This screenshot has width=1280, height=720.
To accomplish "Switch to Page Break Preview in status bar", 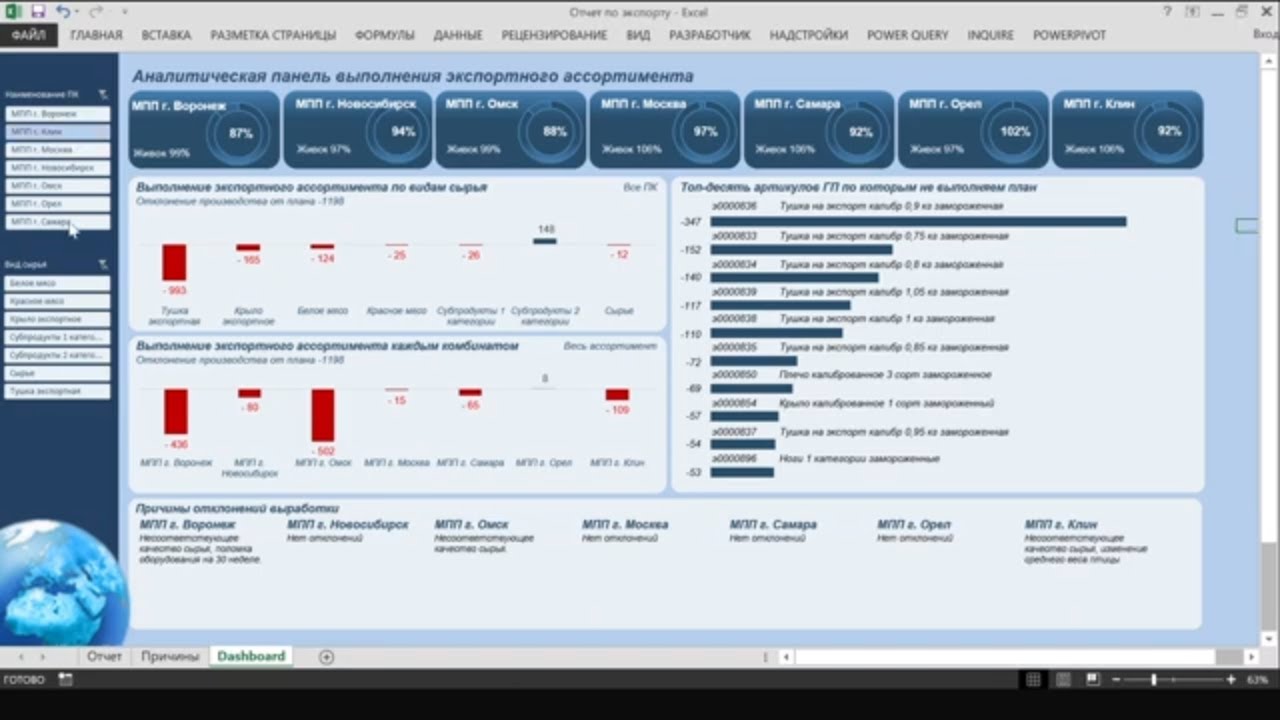I will (1093, 680).
